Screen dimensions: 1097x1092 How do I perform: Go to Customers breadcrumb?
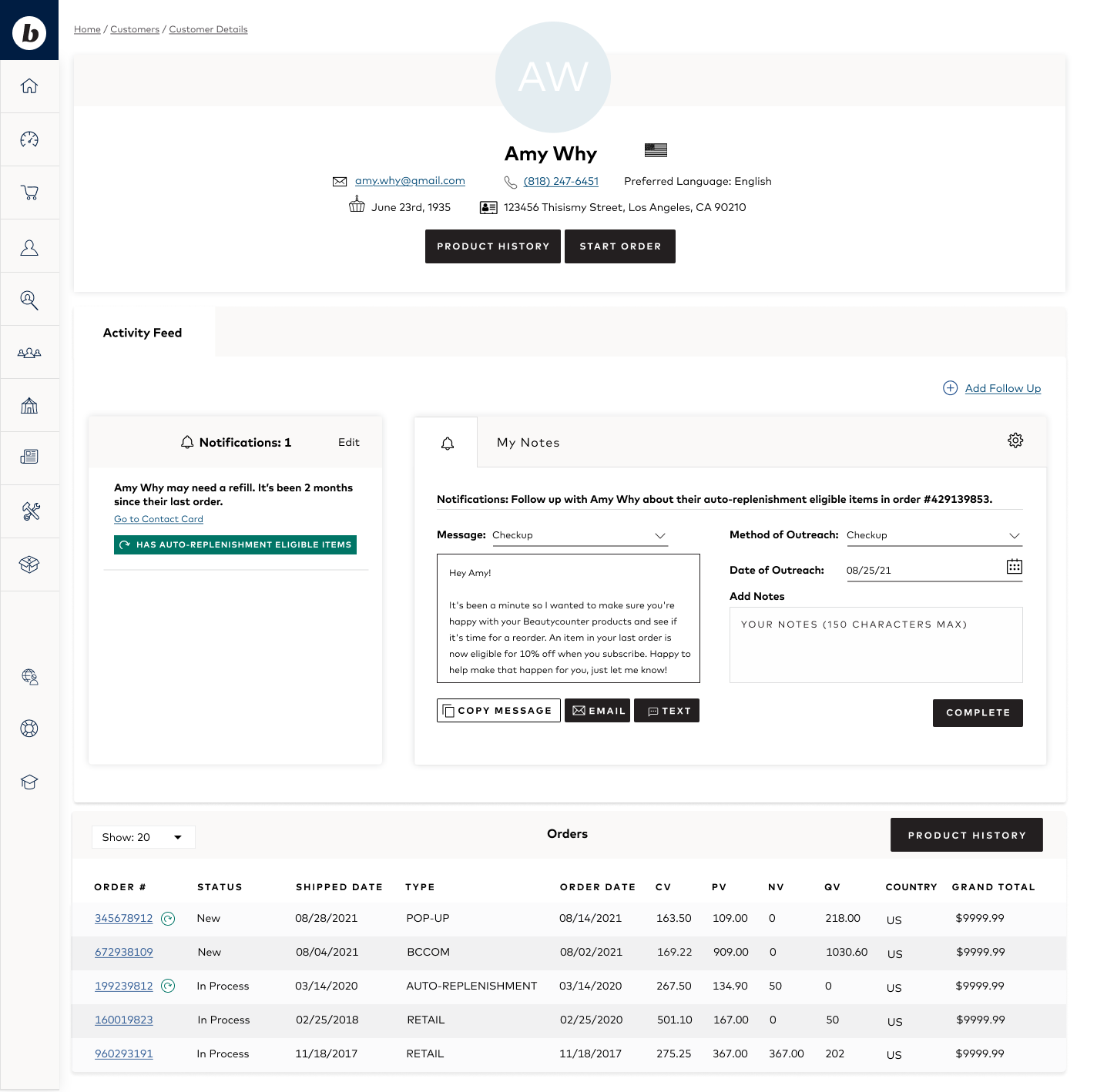pos(135,29)
